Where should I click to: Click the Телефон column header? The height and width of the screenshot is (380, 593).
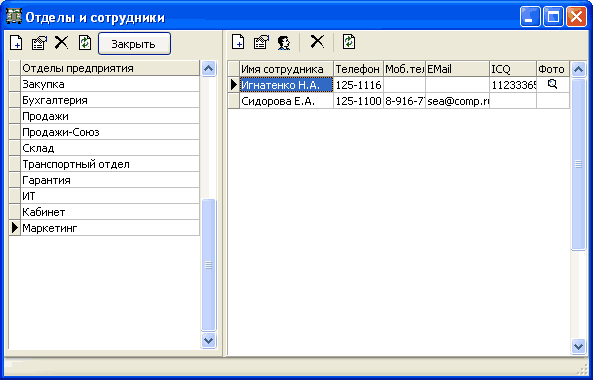[x=358, y=69]
